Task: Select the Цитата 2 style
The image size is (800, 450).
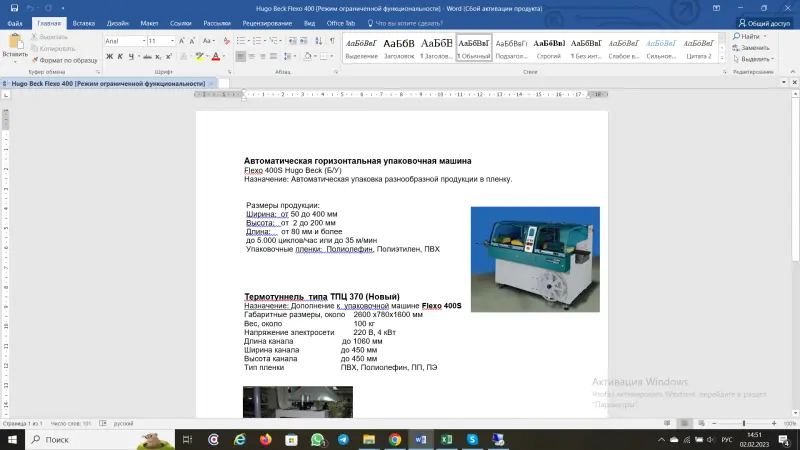Action: (699, 48)
